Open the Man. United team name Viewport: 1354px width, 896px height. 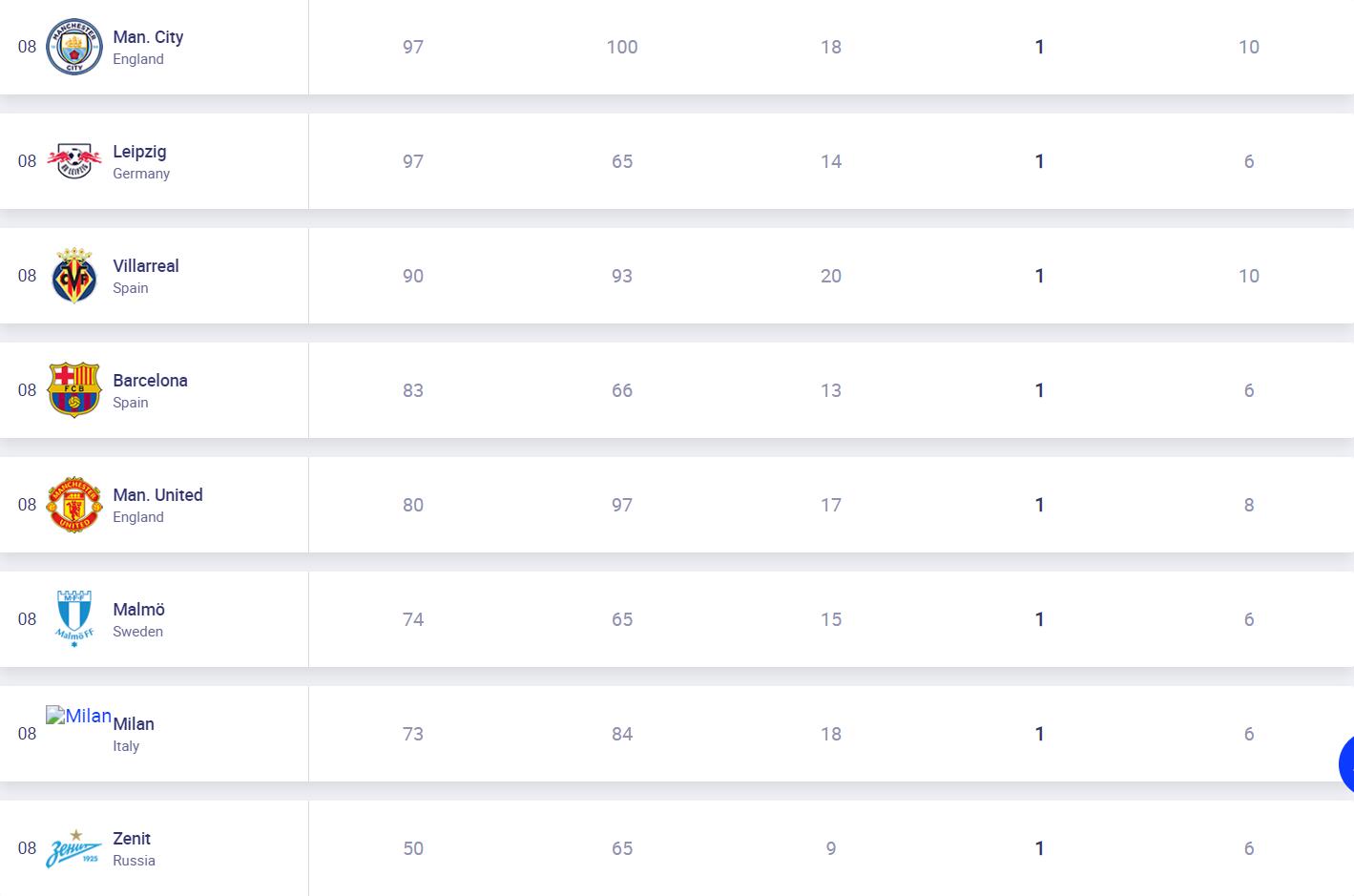[157, 495]
